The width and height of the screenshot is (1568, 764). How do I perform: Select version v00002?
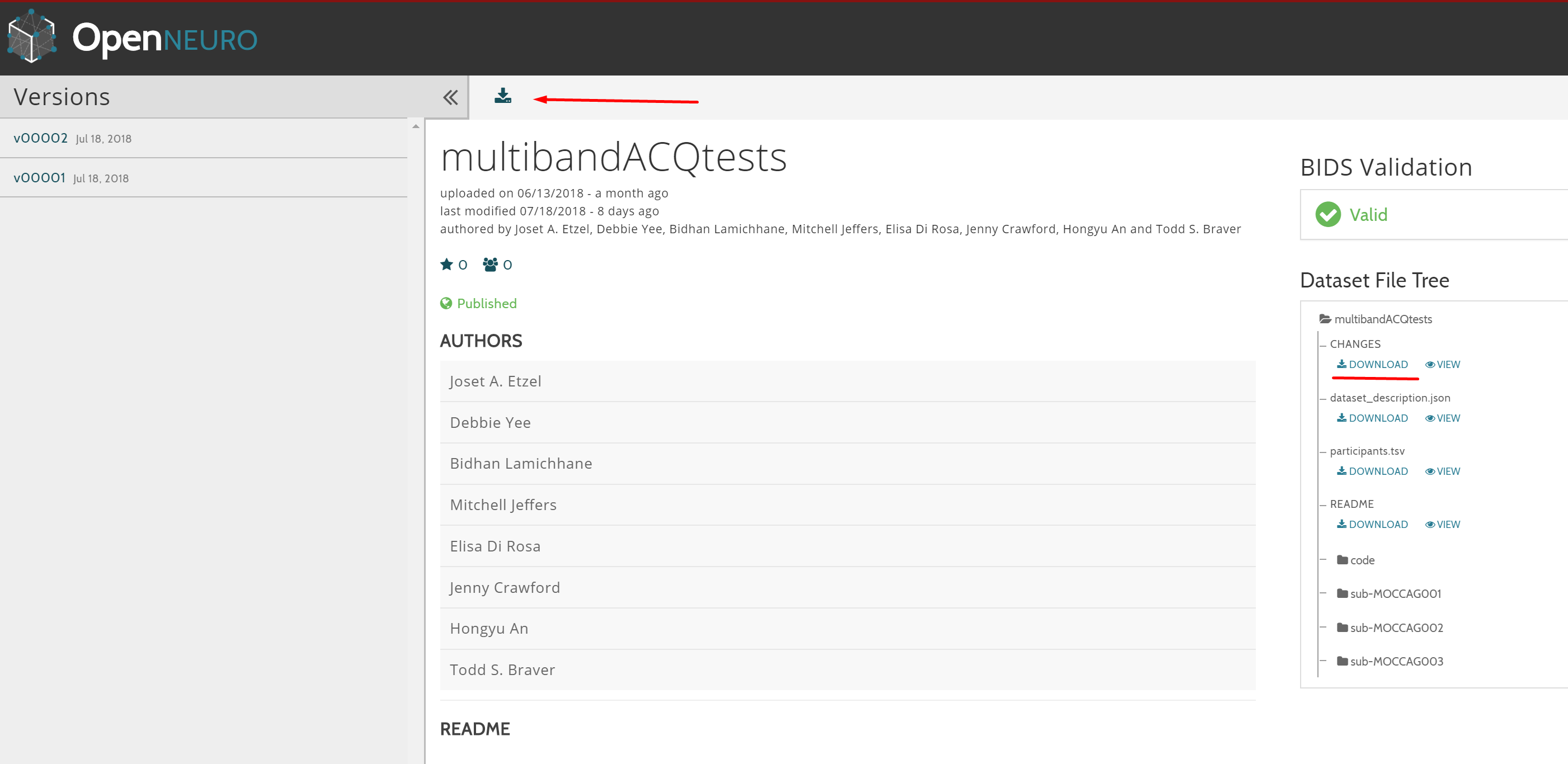[41, 138]
